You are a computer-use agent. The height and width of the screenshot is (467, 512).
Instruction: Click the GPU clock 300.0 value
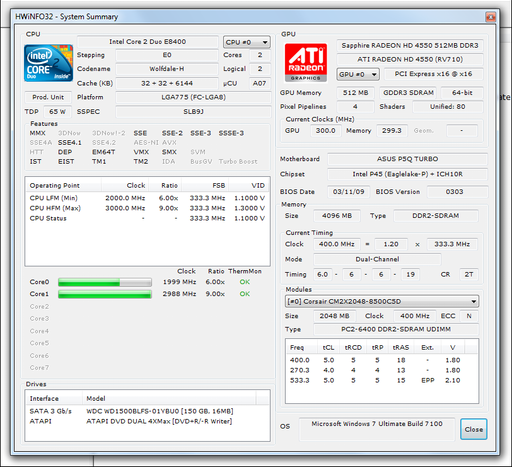point(326,131)
